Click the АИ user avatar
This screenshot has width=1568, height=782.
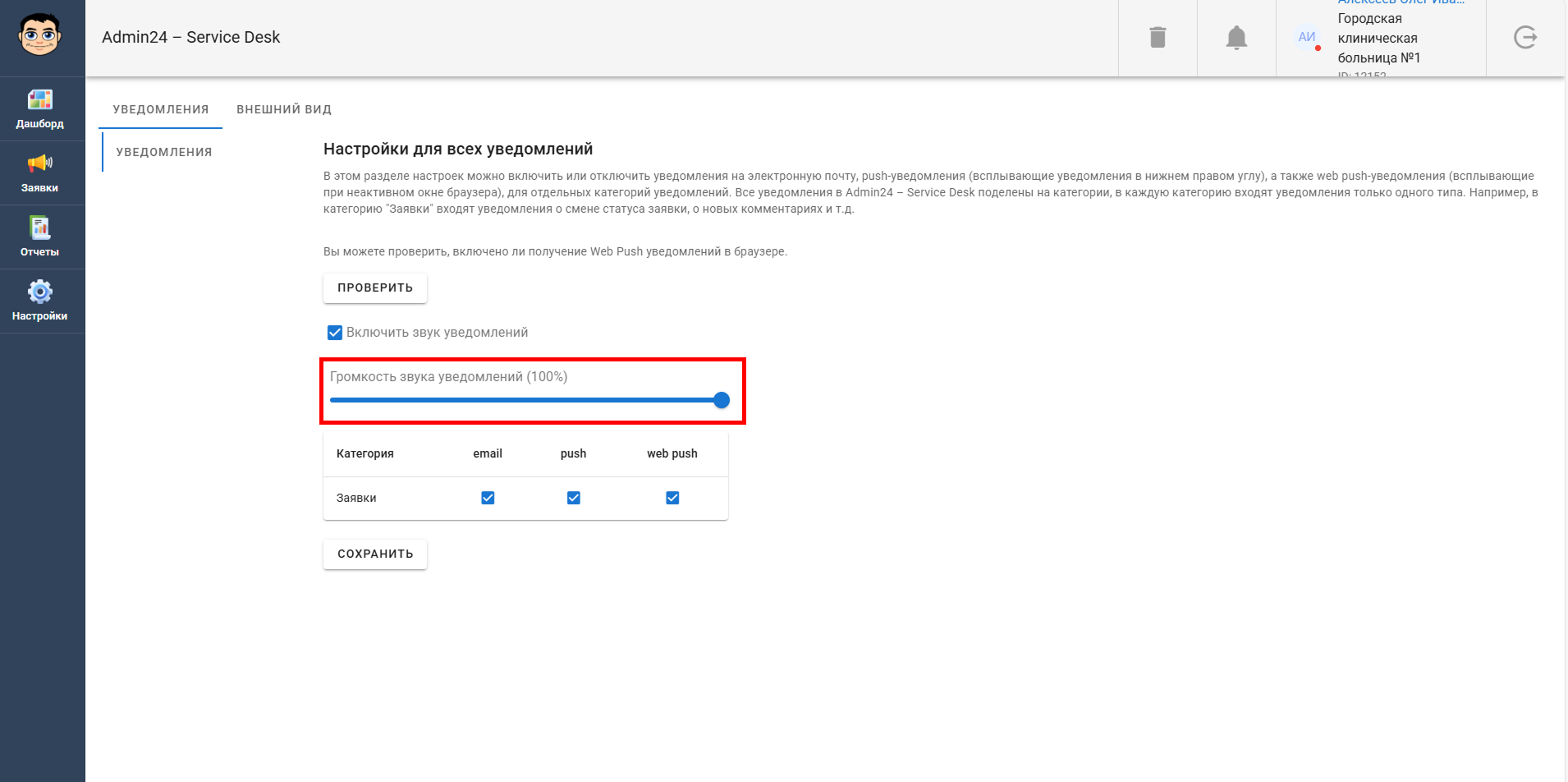pyautogui.click(x=1307, y=37)
